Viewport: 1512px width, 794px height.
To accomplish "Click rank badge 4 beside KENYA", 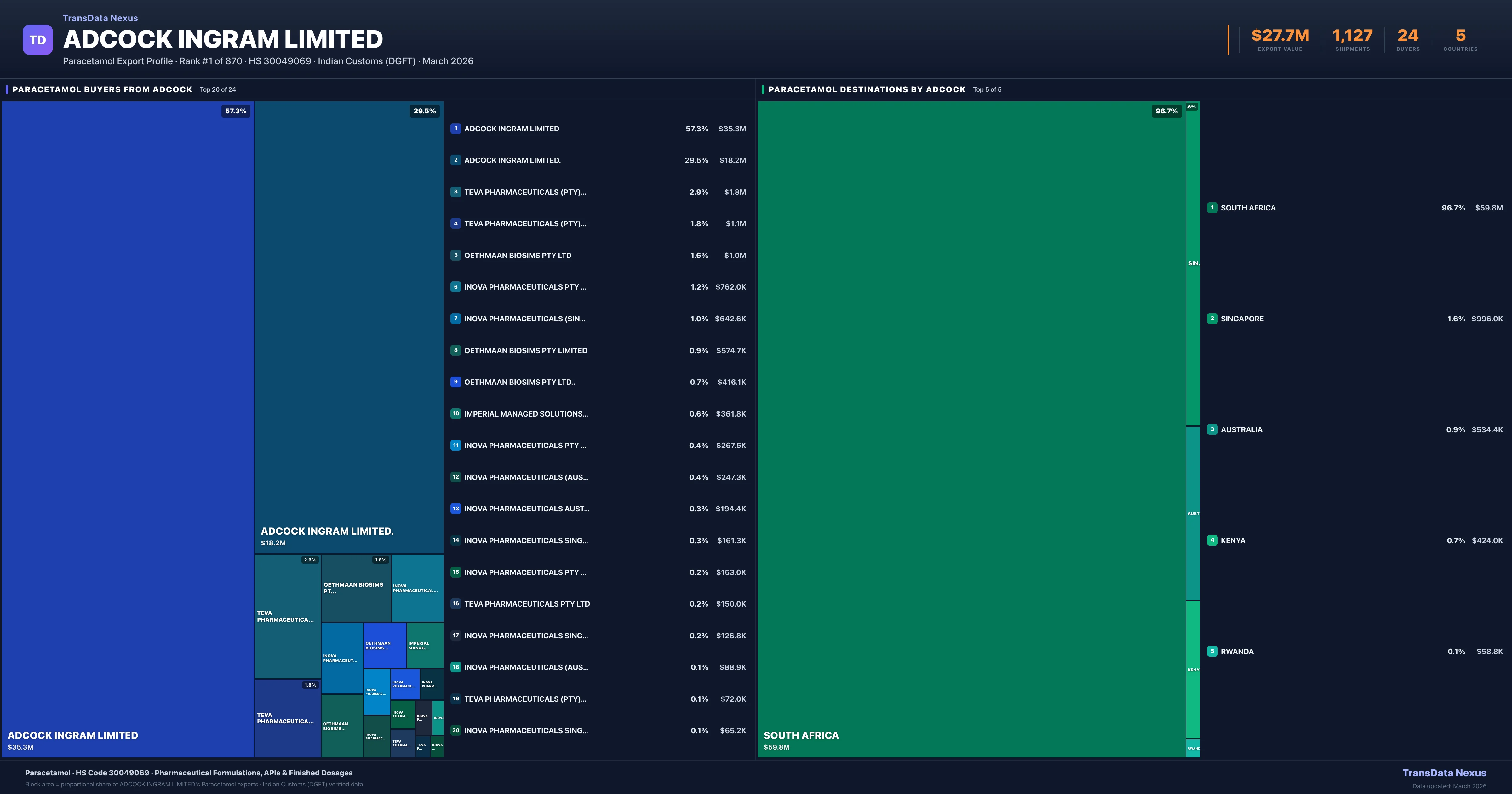I will (1212, 540).
